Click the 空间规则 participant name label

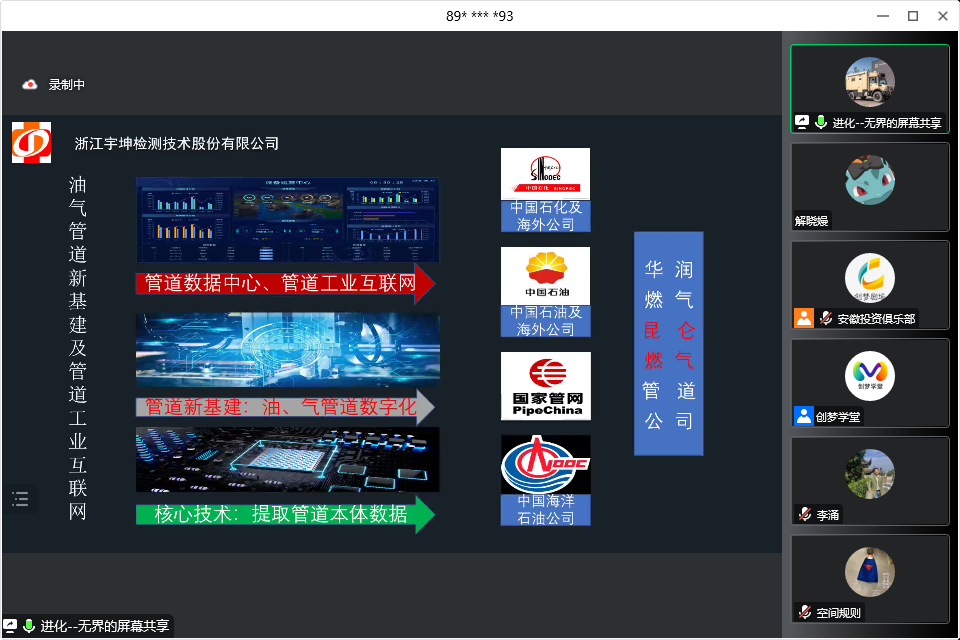click(839, 613)
